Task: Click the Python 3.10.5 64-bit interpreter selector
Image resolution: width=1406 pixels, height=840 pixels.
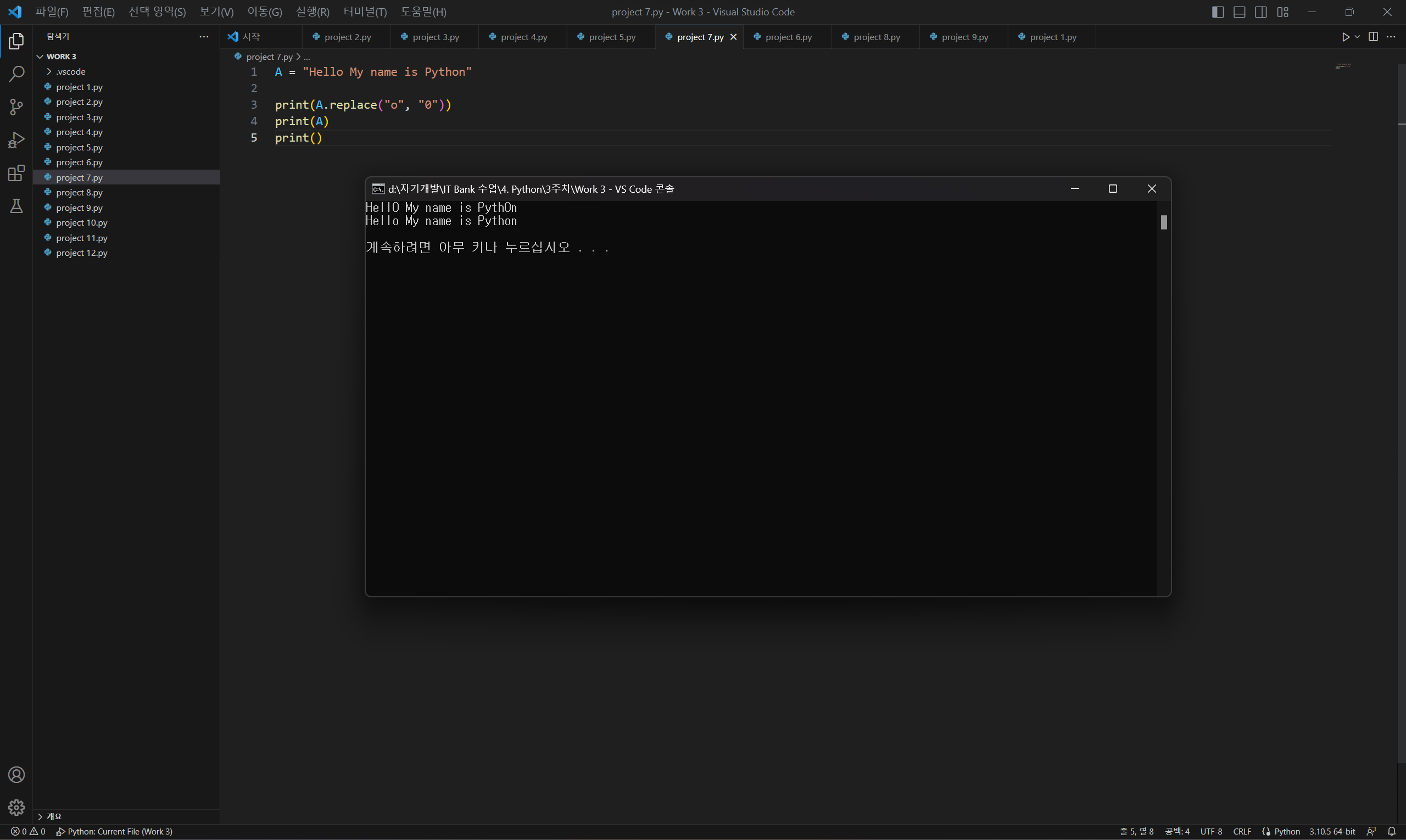Action: 1332,831
